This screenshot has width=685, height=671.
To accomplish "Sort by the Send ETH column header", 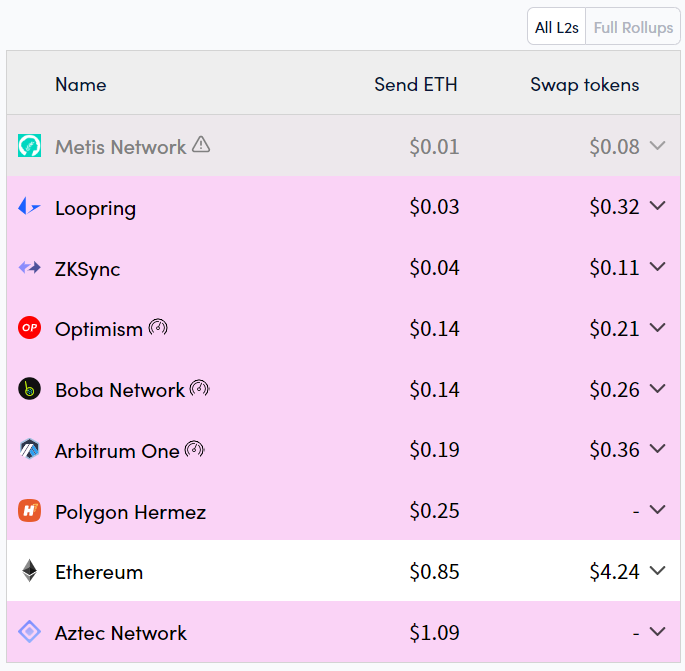I will [x=416, y=85].
